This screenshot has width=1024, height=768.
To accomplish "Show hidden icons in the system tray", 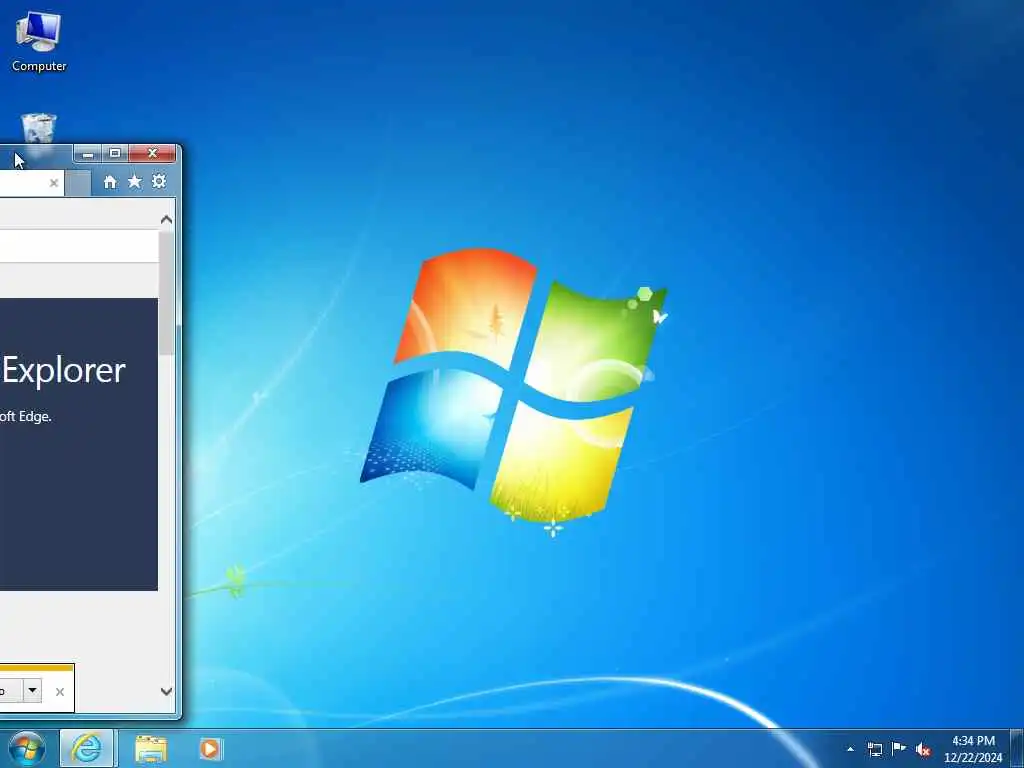I will (850, 749).
